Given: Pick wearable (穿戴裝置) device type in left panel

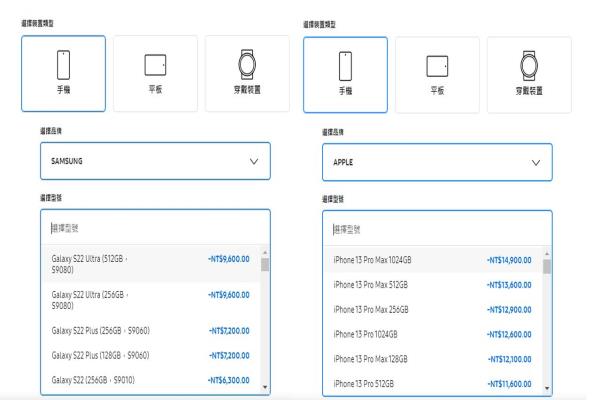Looking at the screenshot, I should click(x=247, y=73).
